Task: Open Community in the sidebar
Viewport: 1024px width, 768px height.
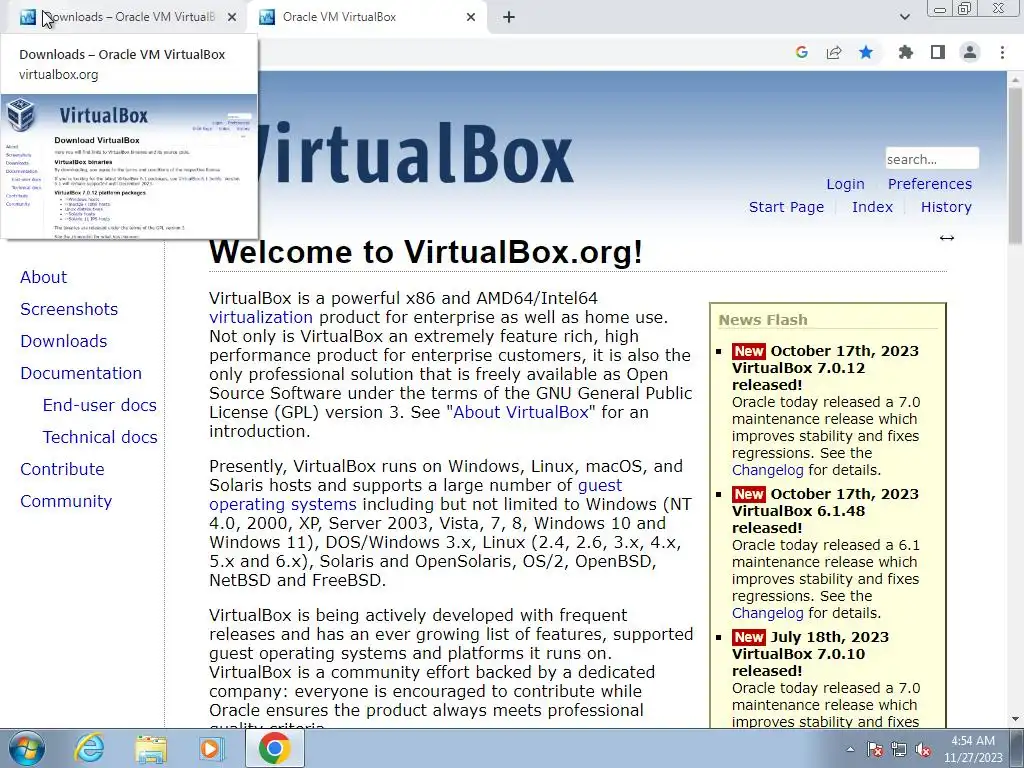Action: (66, 501)
